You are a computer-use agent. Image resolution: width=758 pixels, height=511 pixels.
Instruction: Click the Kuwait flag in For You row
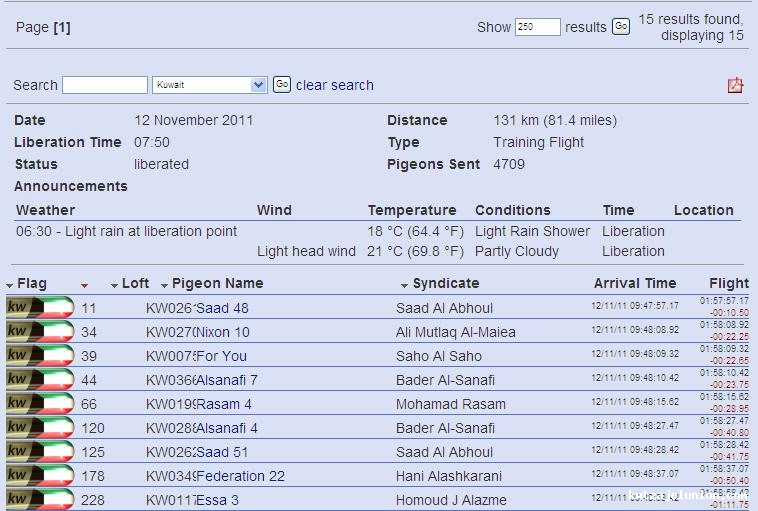pos(40,355)
